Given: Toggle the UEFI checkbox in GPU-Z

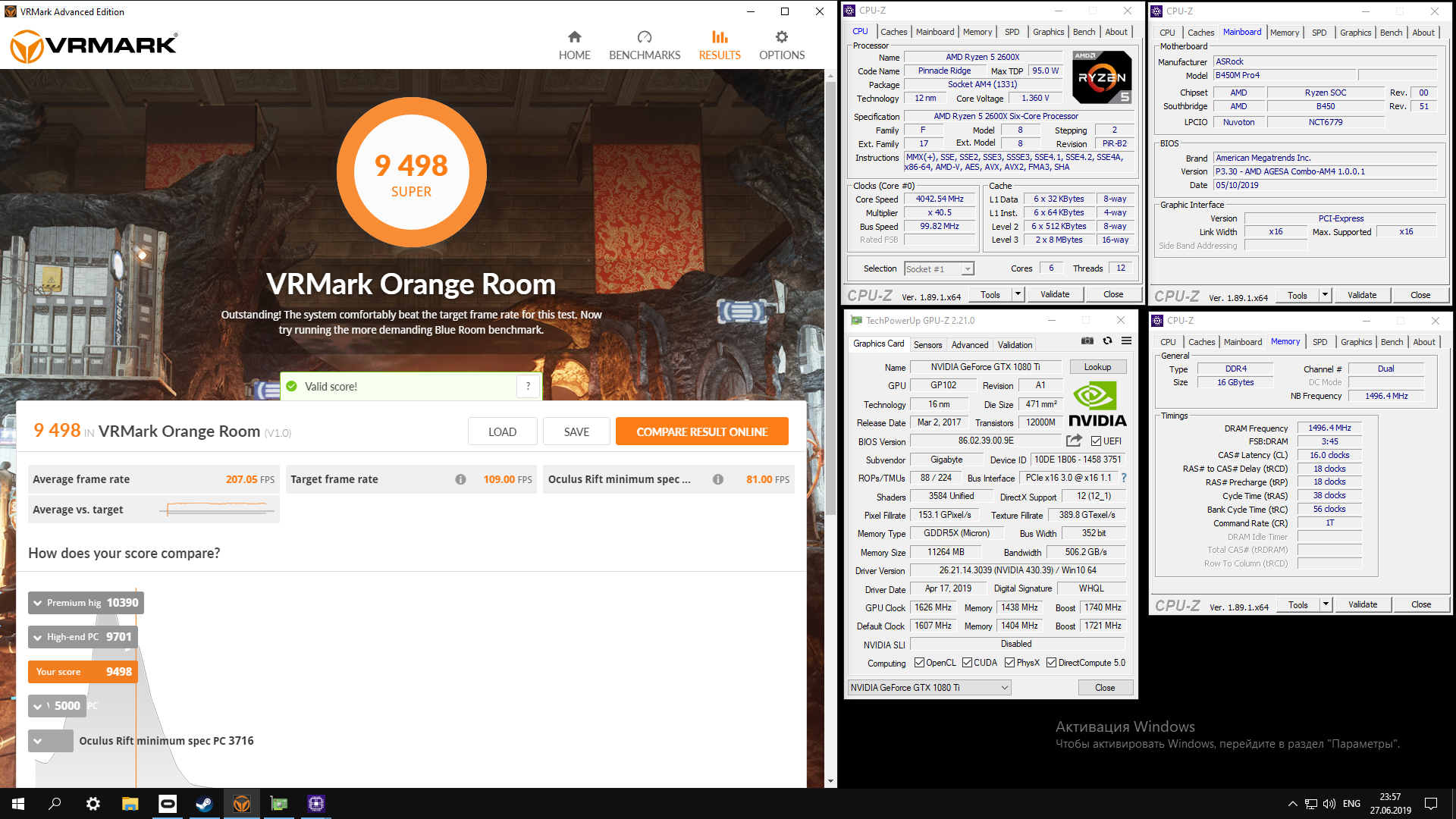Looking at the screenshot, I should (1096, 441).
